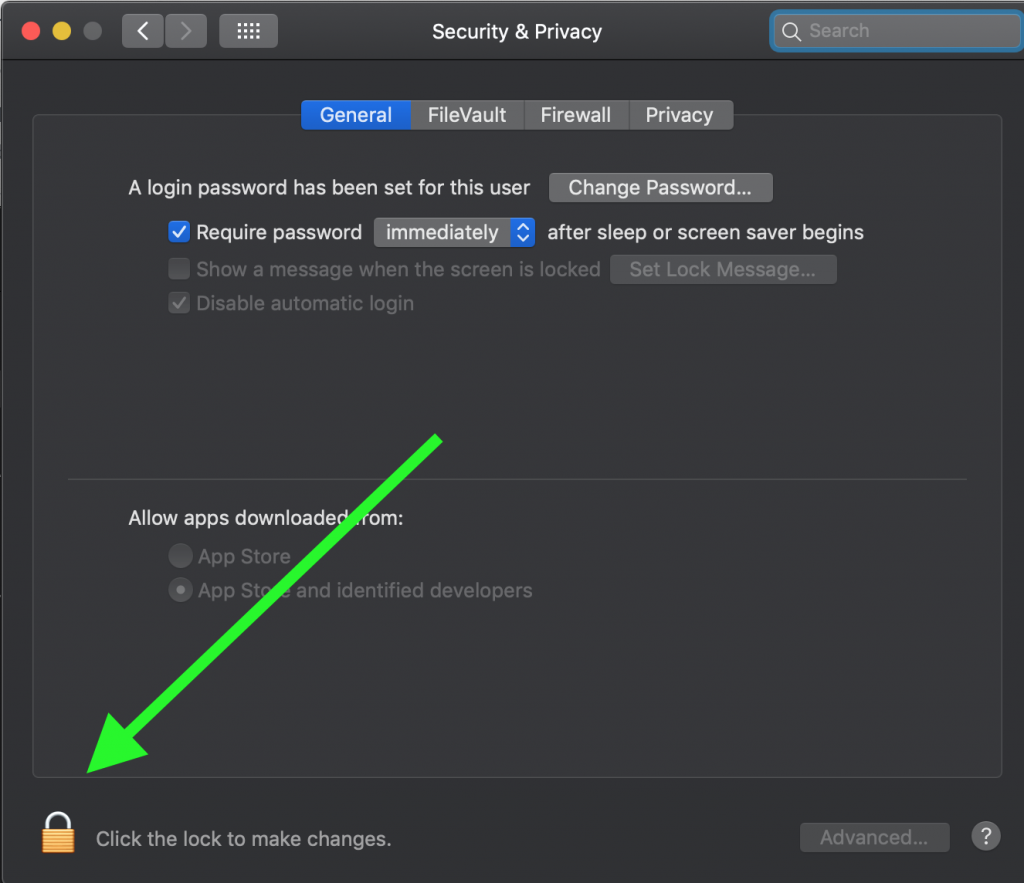Minimize the window with the yellow button
The image size is (1024, 883).
(61, 31)
